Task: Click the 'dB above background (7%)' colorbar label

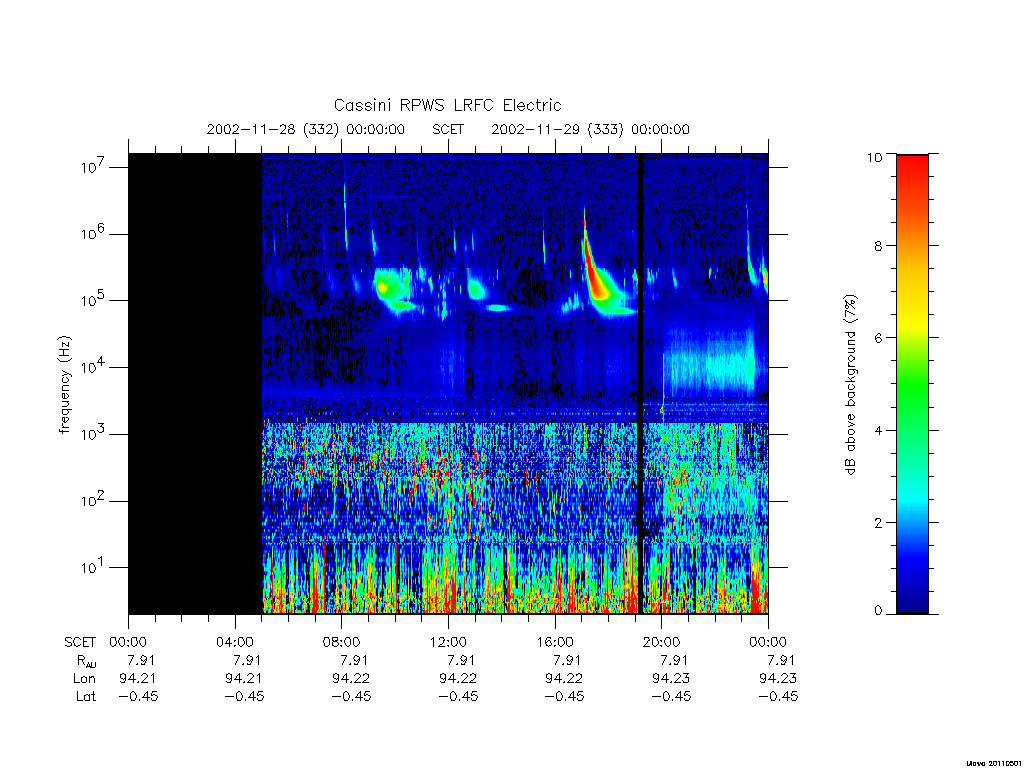Action: point(850,385)
